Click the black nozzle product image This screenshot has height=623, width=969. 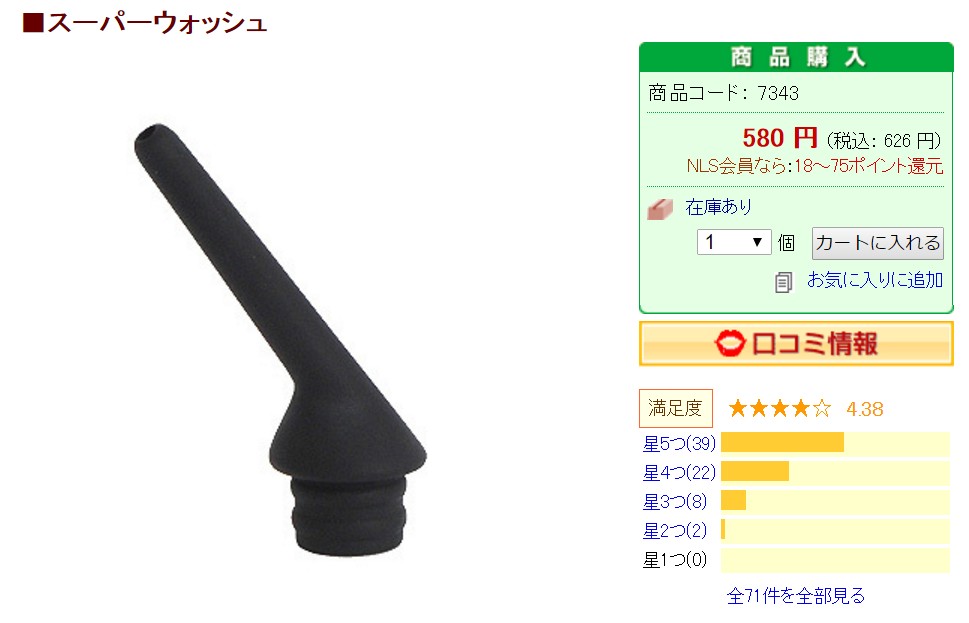[280, 339]
